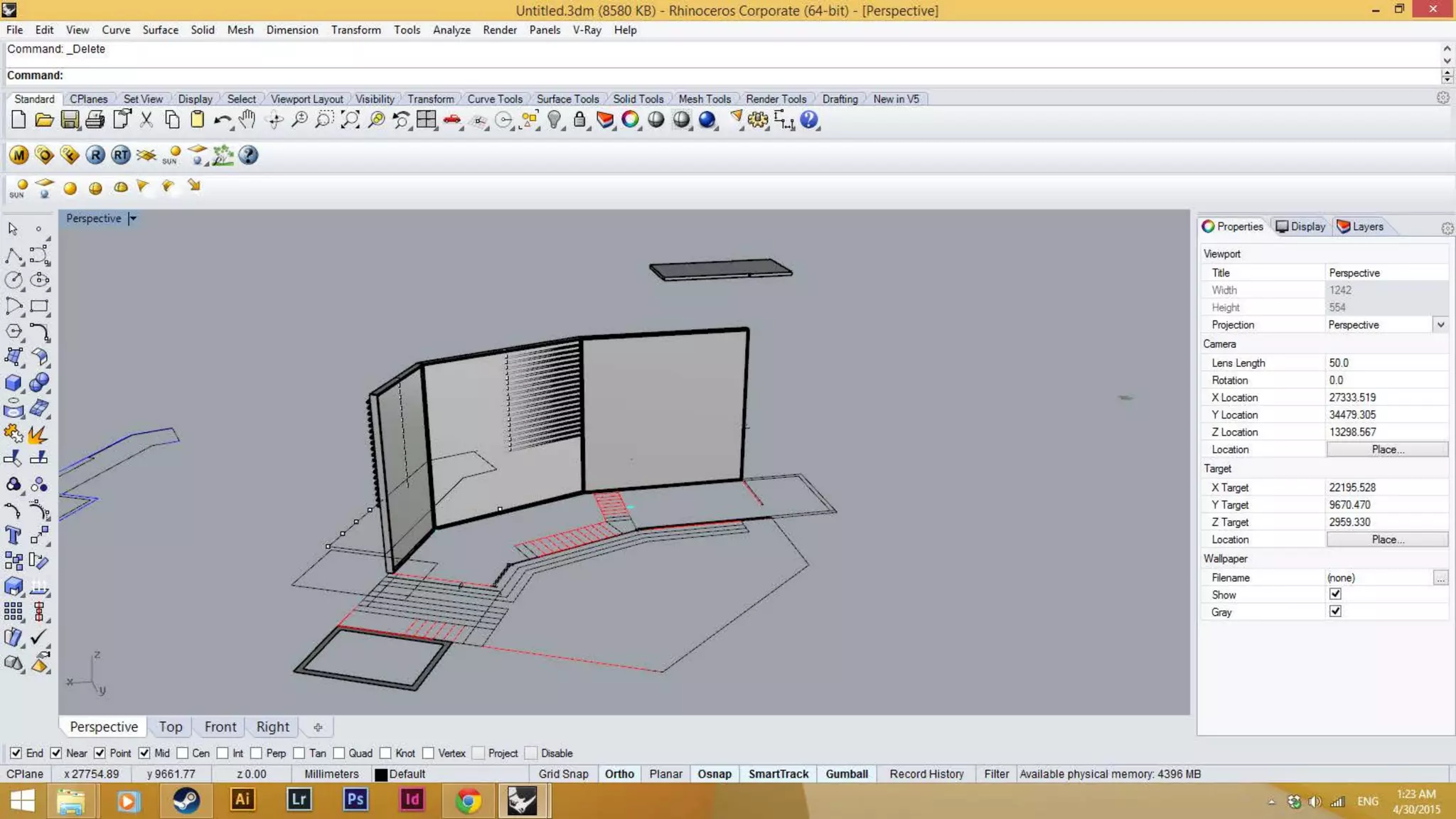
Task: Click the Four Viewports layout icon
Action: pyautogui.click(x=427, y=119)
